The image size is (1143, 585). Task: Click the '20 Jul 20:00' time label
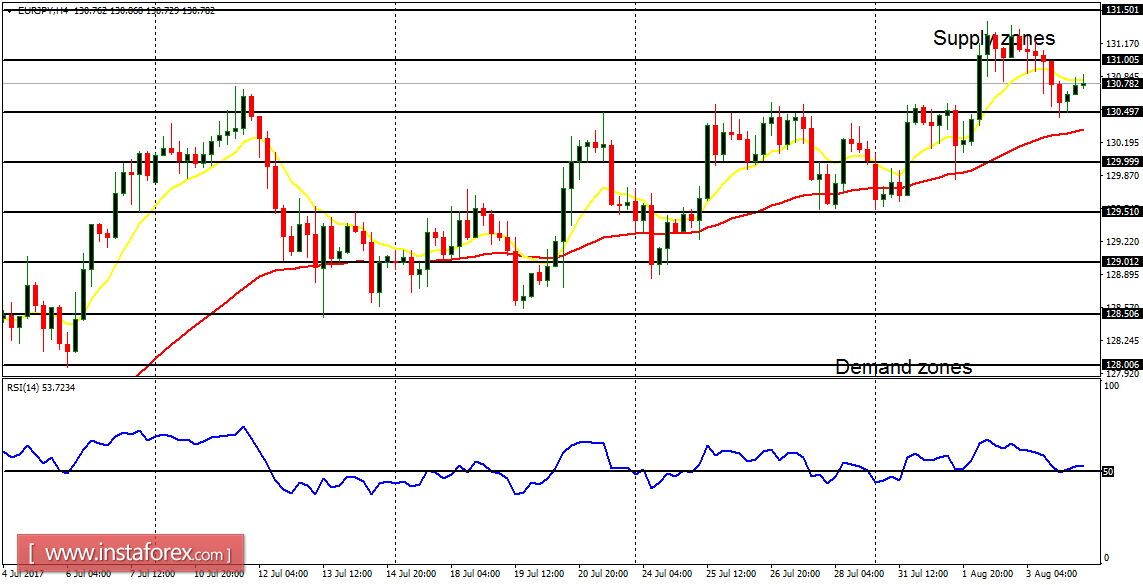pyautogui.click(x=602, y=574)
